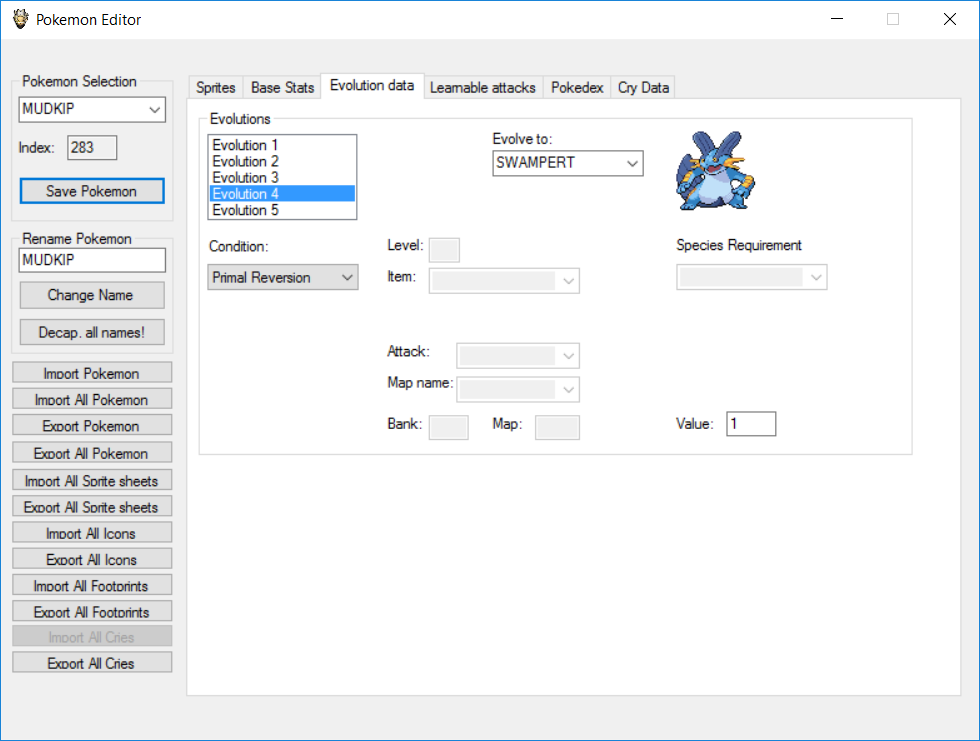Open the Cry Data tab
Viewport: 980px width, 741px height.
[x=643, y=87]
